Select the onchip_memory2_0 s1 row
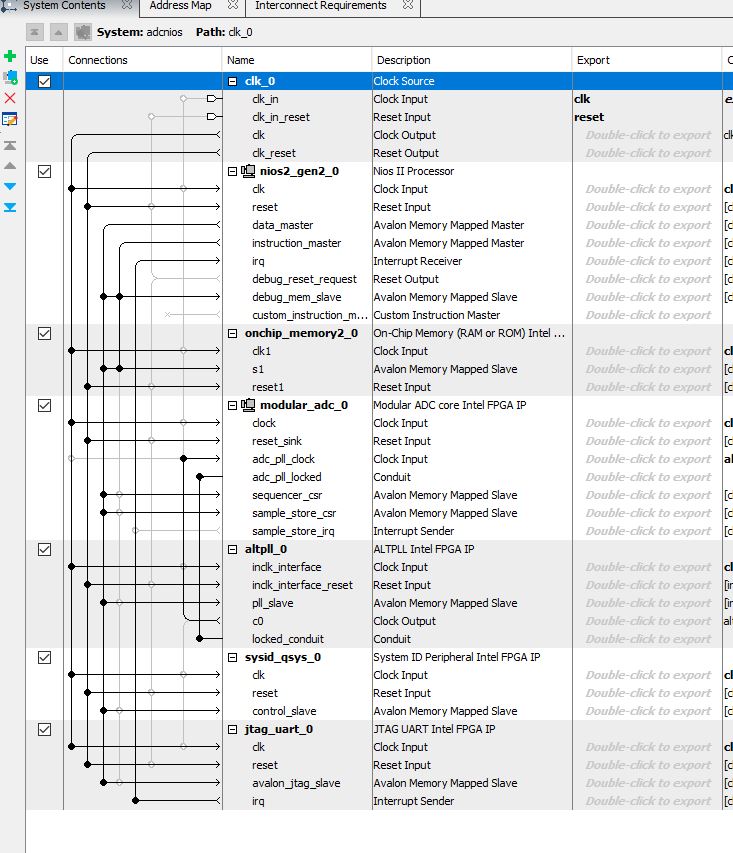The width and height of the screenshot is (733, 853). (x=258, y=369)
